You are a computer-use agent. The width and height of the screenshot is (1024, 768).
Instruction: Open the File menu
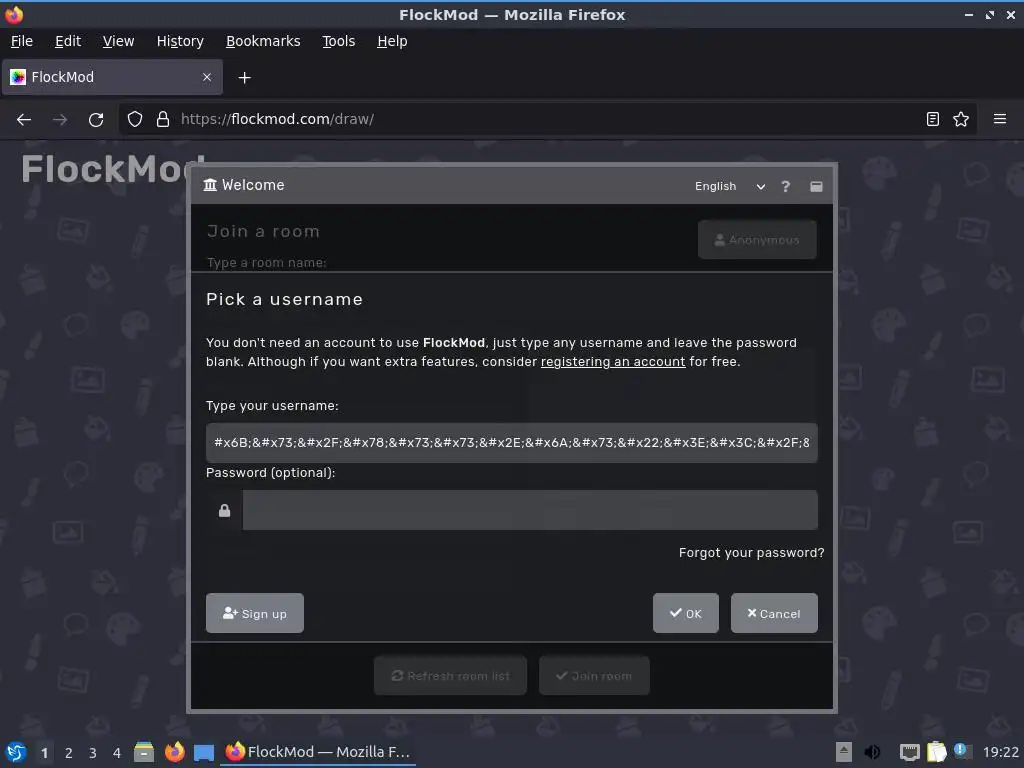(x=22, y=41)
